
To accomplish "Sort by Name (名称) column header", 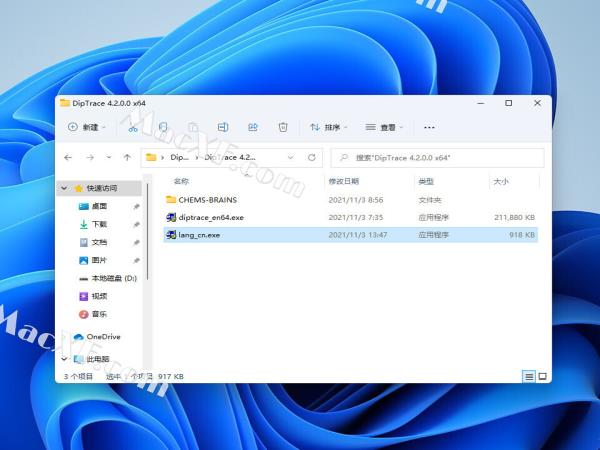I will [x=181, y=181].
